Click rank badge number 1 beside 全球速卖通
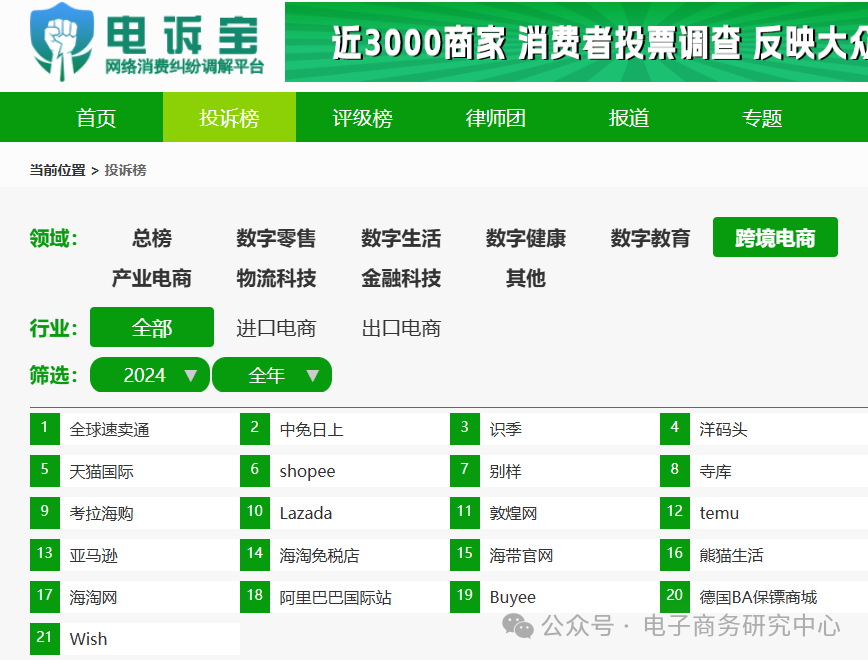The width and height of the screenshot is (868, 660). 44,428
